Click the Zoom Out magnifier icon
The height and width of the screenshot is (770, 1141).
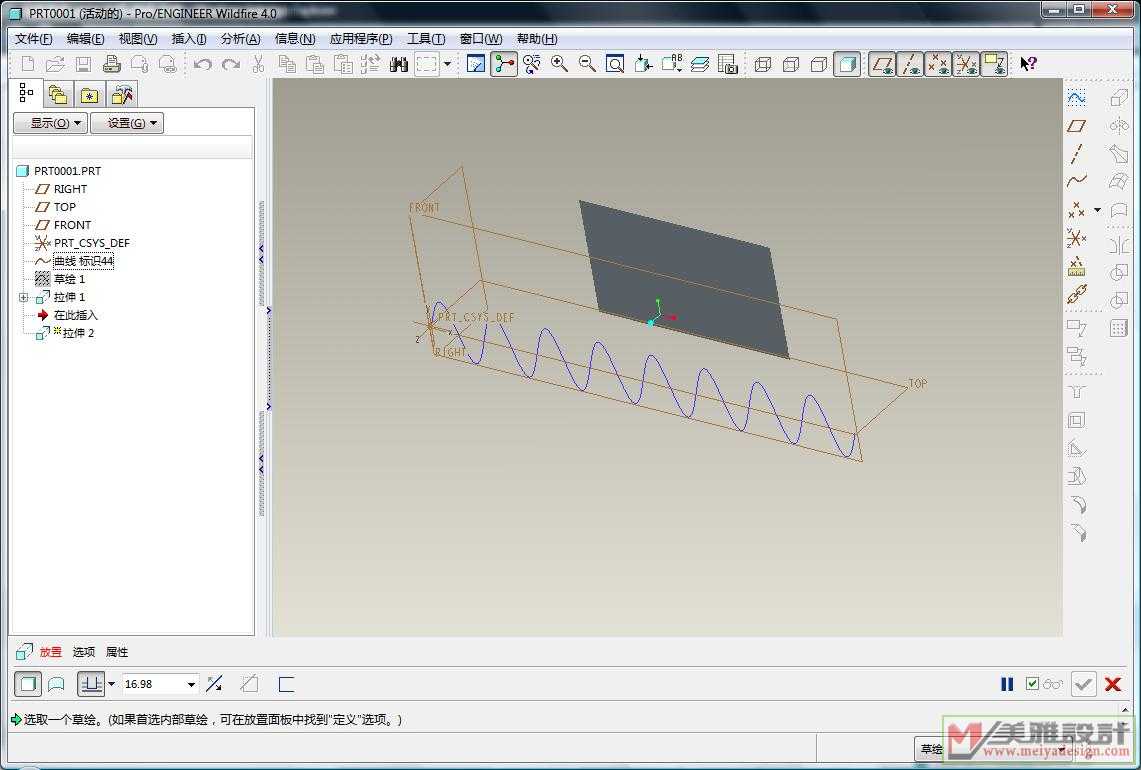[587, 64]
